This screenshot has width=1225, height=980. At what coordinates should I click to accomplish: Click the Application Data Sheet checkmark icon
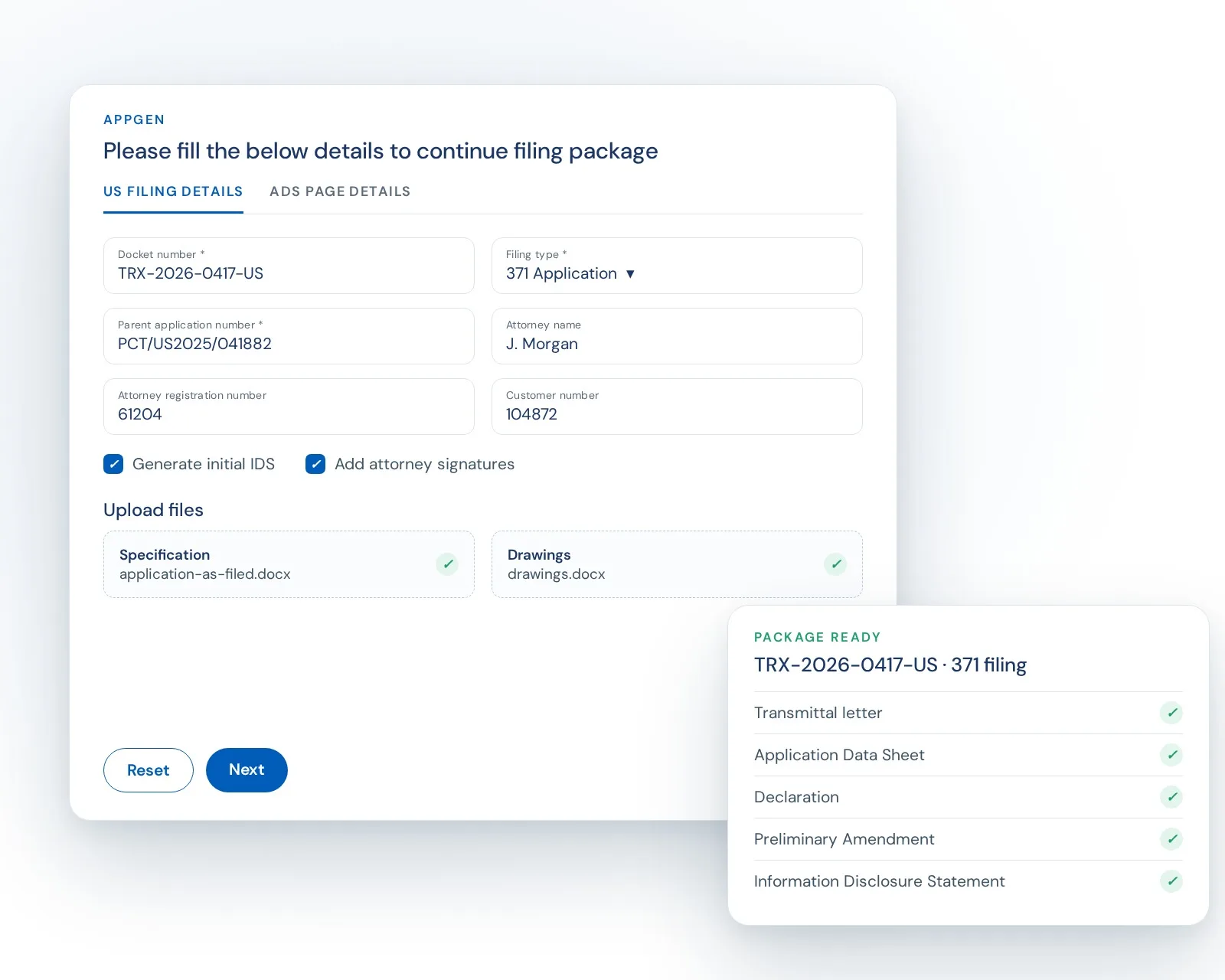click(1171, 755)
